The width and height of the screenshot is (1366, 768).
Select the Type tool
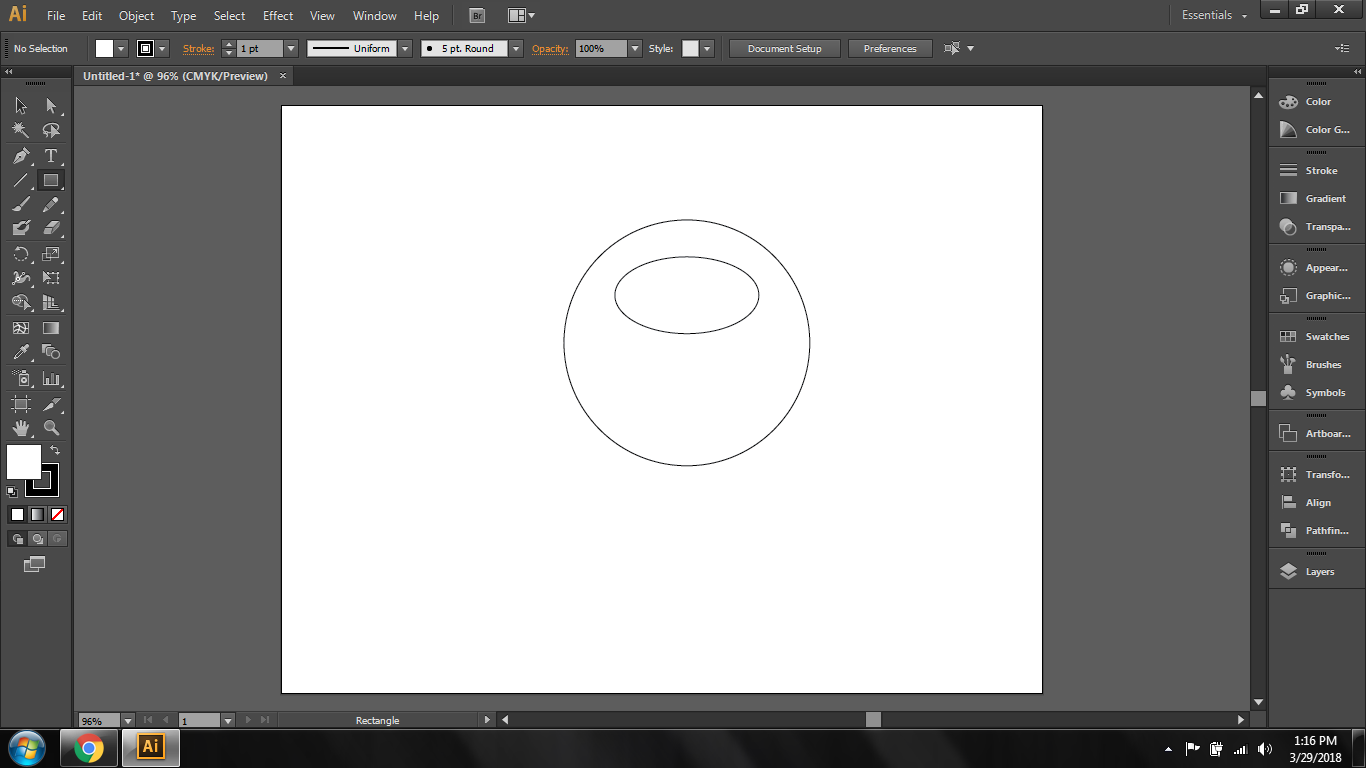51,156
